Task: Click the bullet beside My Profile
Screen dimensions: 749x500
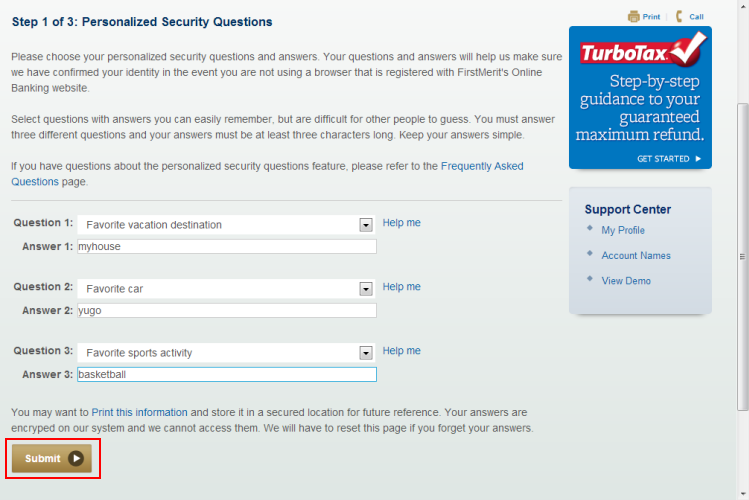Action: point(590,229)
